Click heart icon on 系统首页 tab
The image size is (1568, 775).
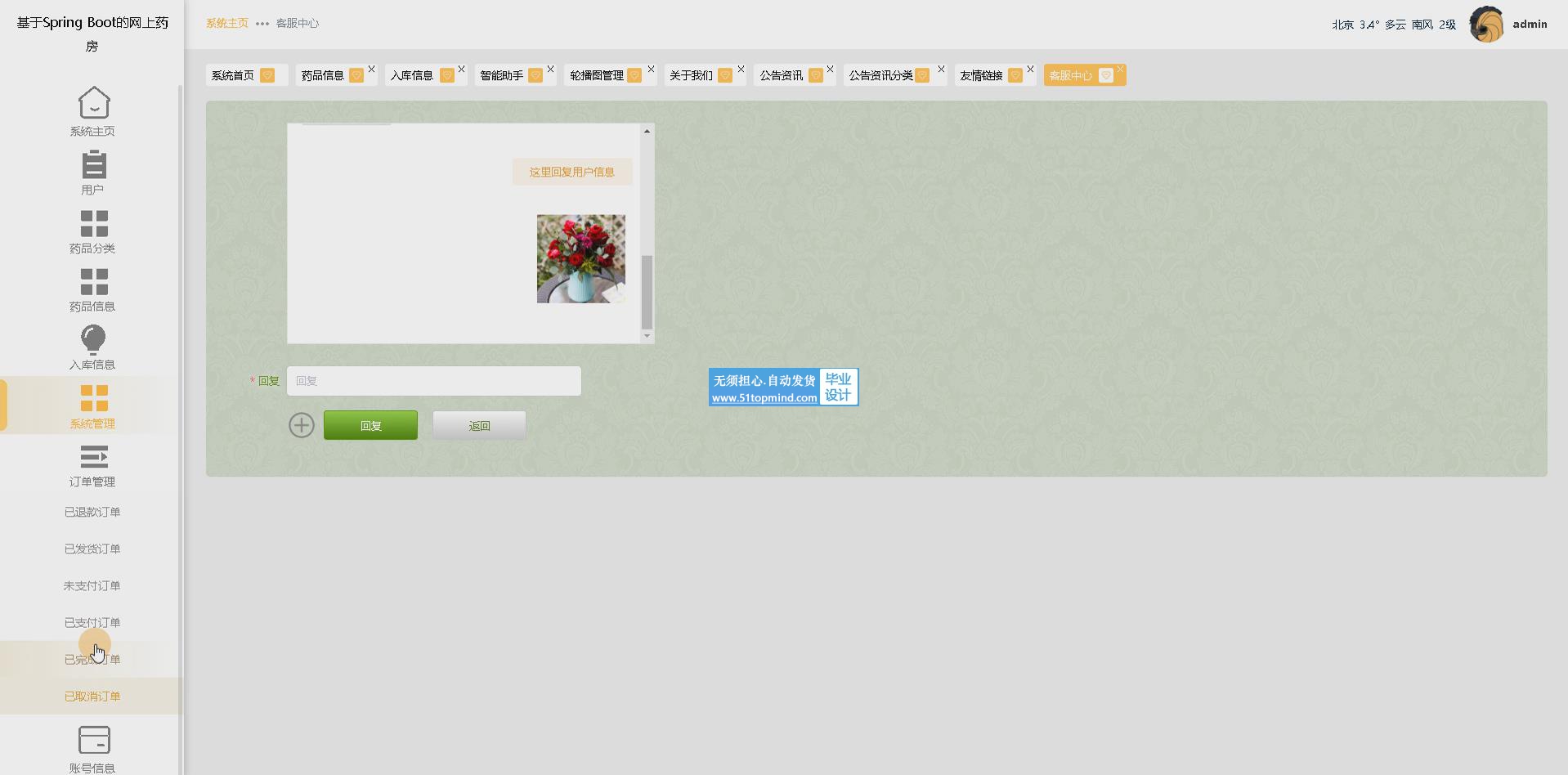(x=267, y=75)
